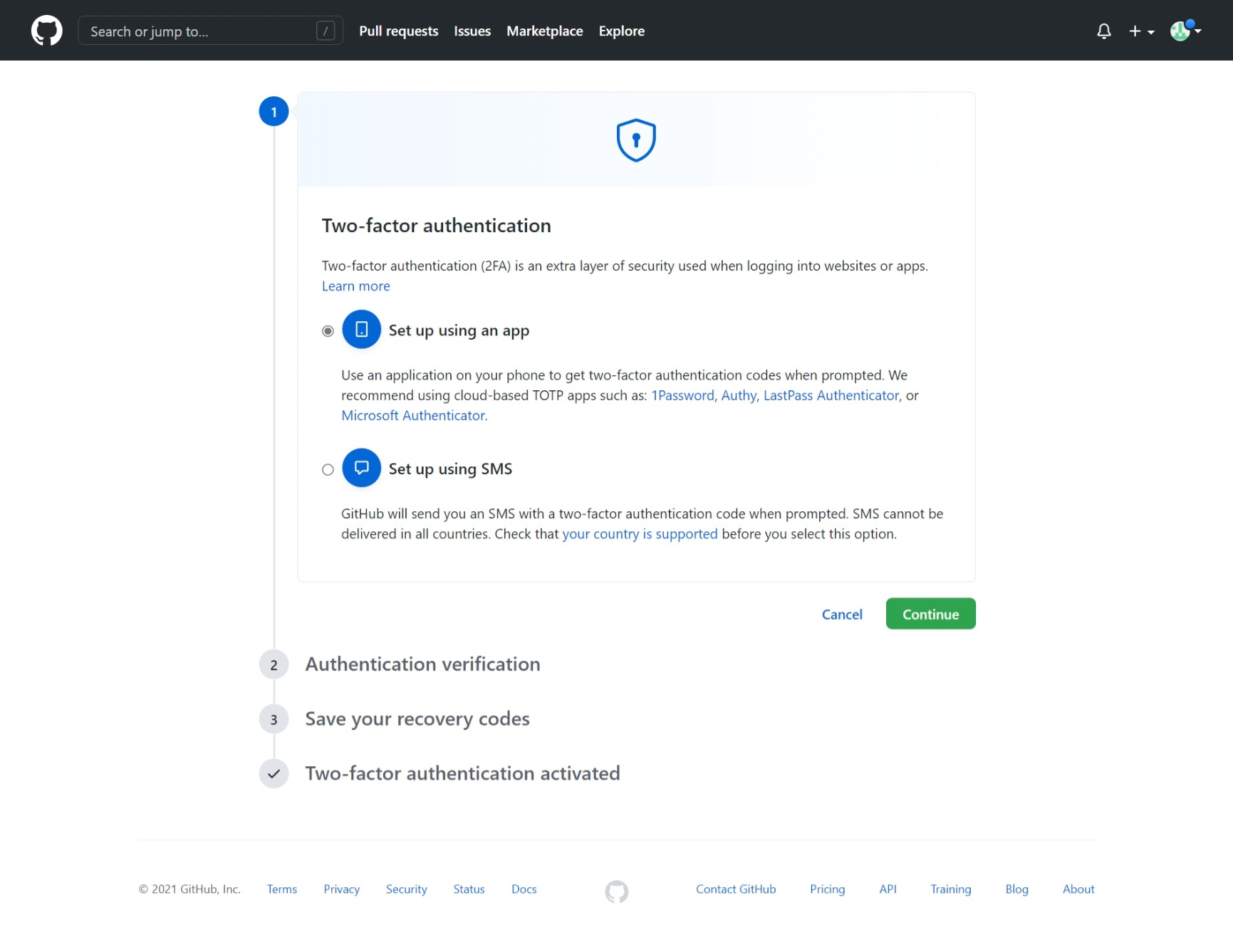Select the Set up using SMS radio
The image size is (1233, 952).
pyautogui.click(x=328, y=469)
